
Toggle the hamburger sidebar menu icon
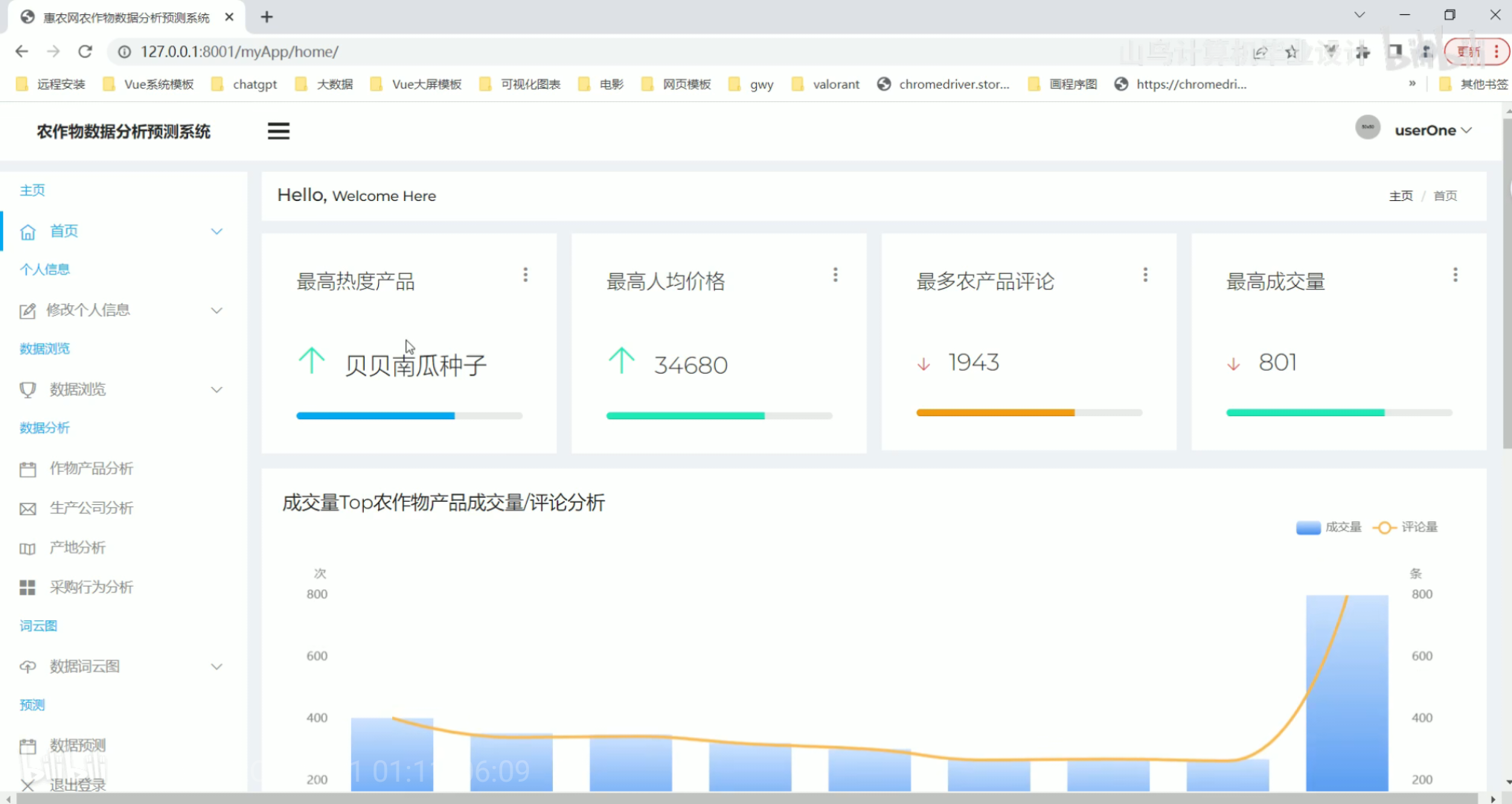278,131
